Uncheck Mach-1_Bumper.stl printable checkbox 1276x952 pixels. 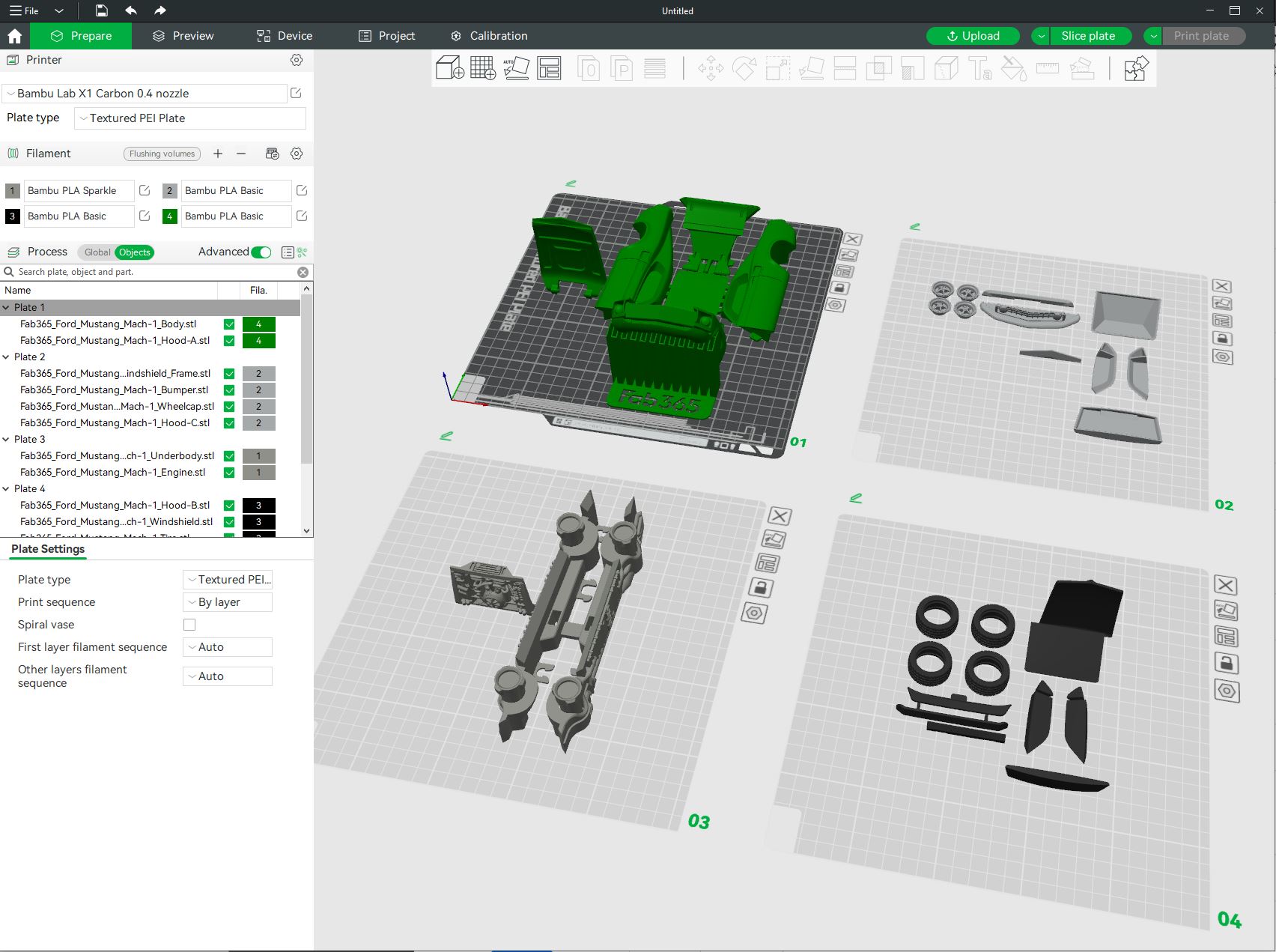pyautogui.click(x=229, y=390)
